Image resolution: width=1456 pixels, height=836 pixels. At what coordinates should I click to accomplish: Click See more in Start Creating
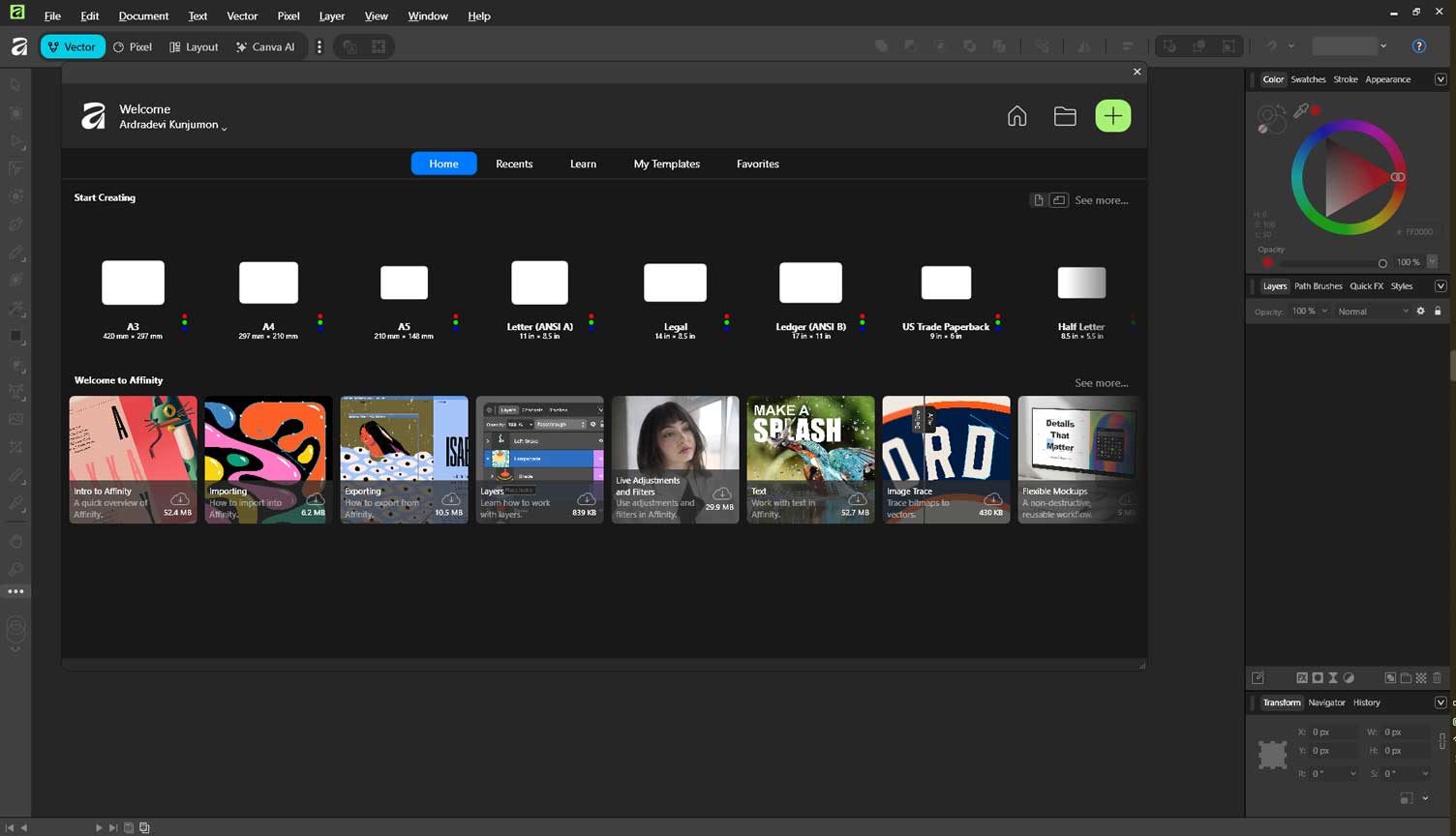click(1102, 200)
